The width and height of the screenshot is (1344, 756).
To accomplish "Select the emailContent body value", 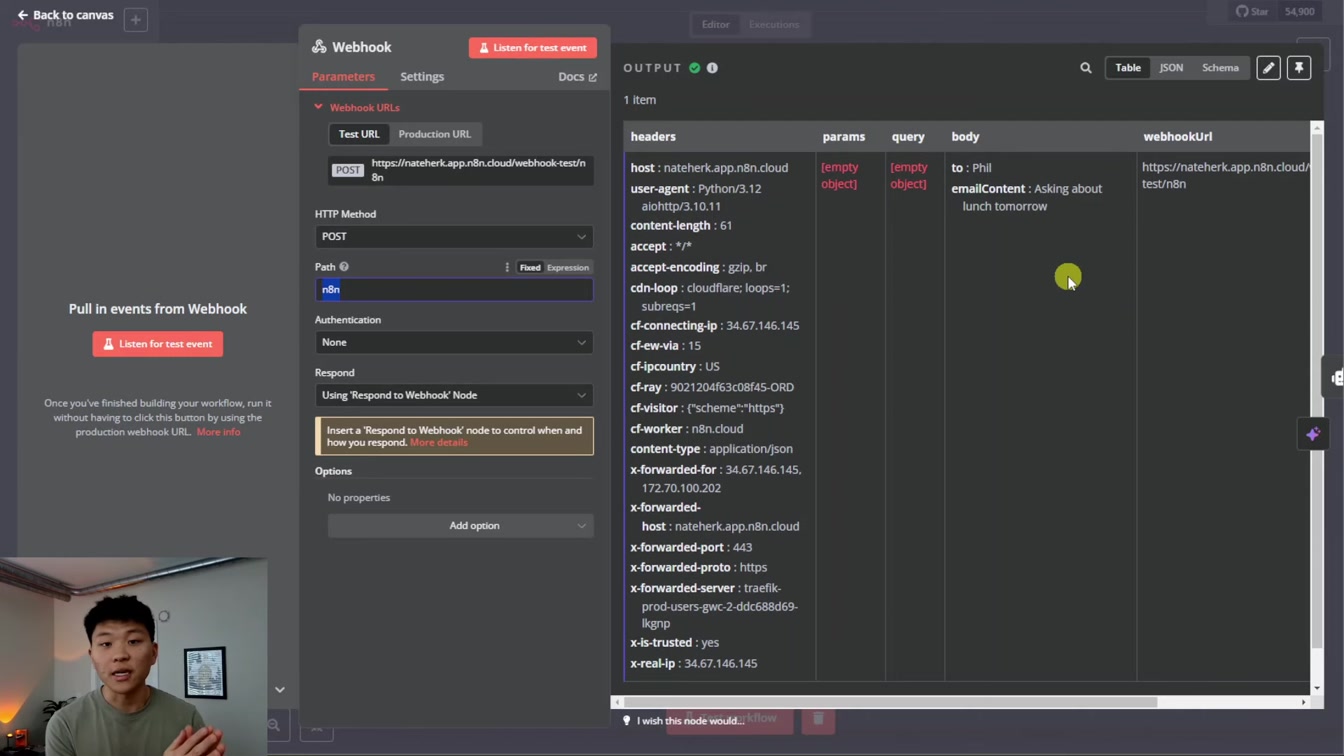I will tap(1027, 198).
